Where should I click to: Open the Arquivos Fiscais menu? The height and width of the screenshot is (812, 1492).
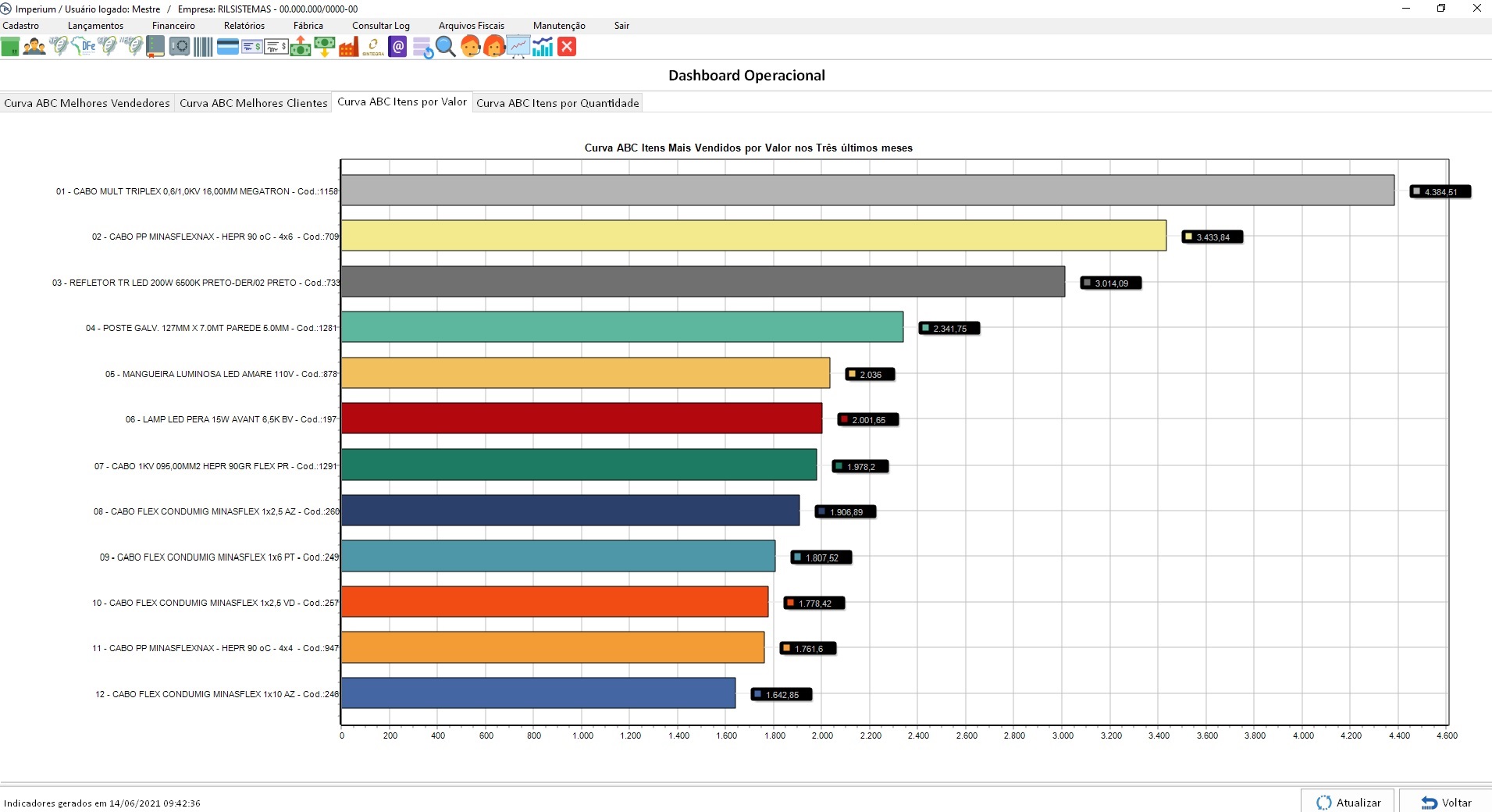click(x=471, y=26)
